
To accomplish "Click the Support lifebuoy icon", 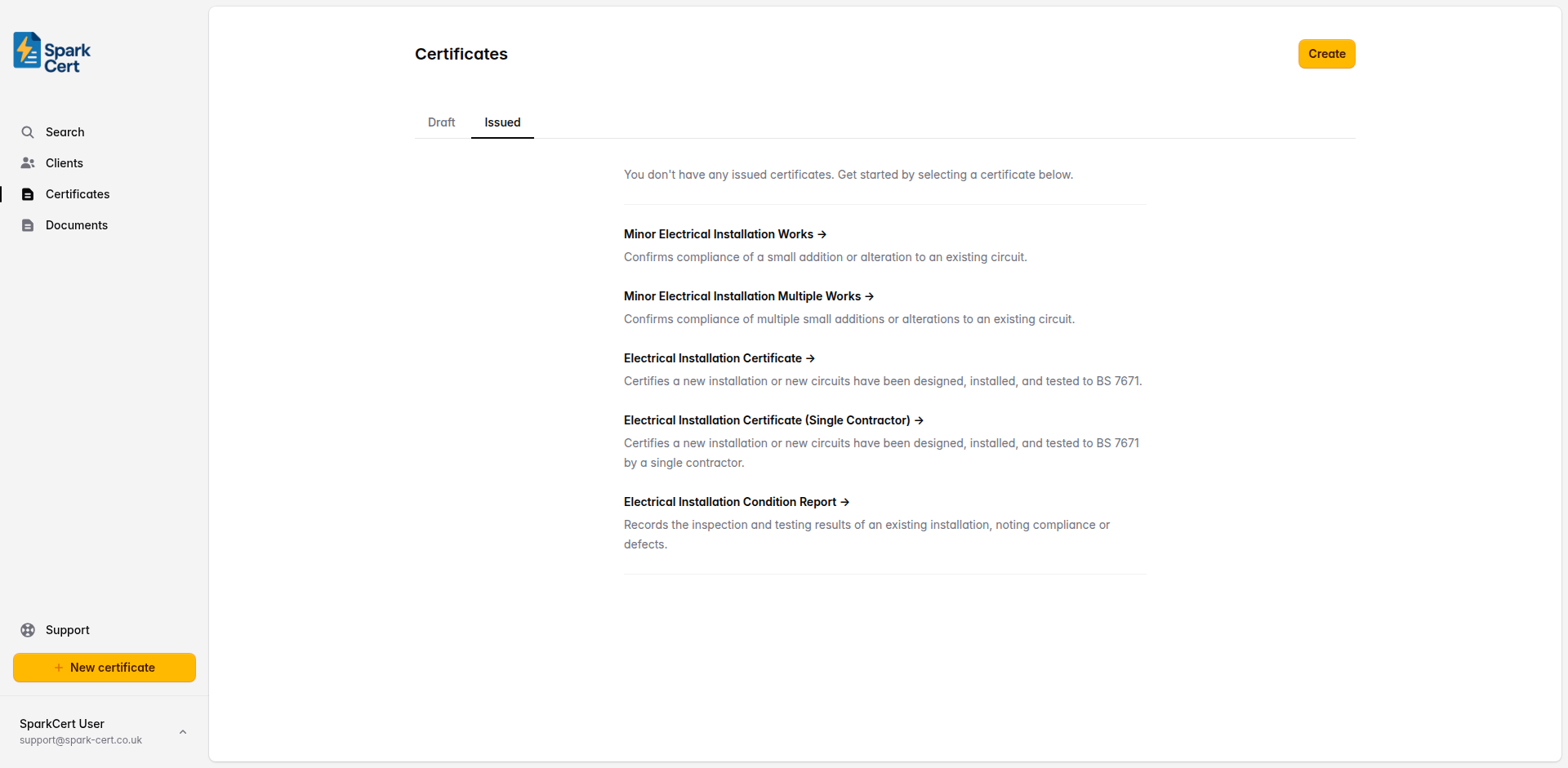I will (x=28, y=629).
